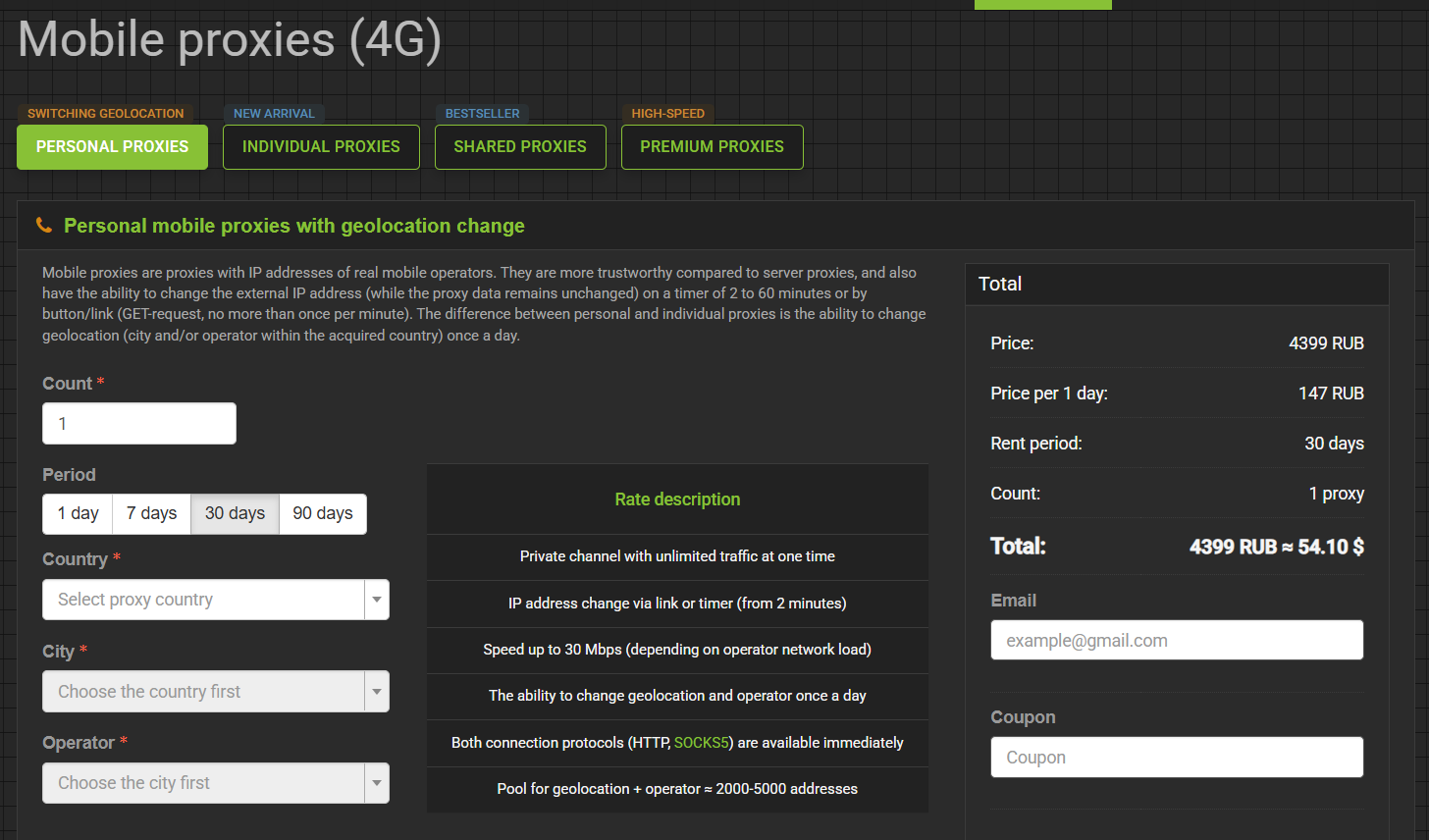
Task: Click the 147 RUB per day value
Action: pyautogui.click(x=1331, y=394)
